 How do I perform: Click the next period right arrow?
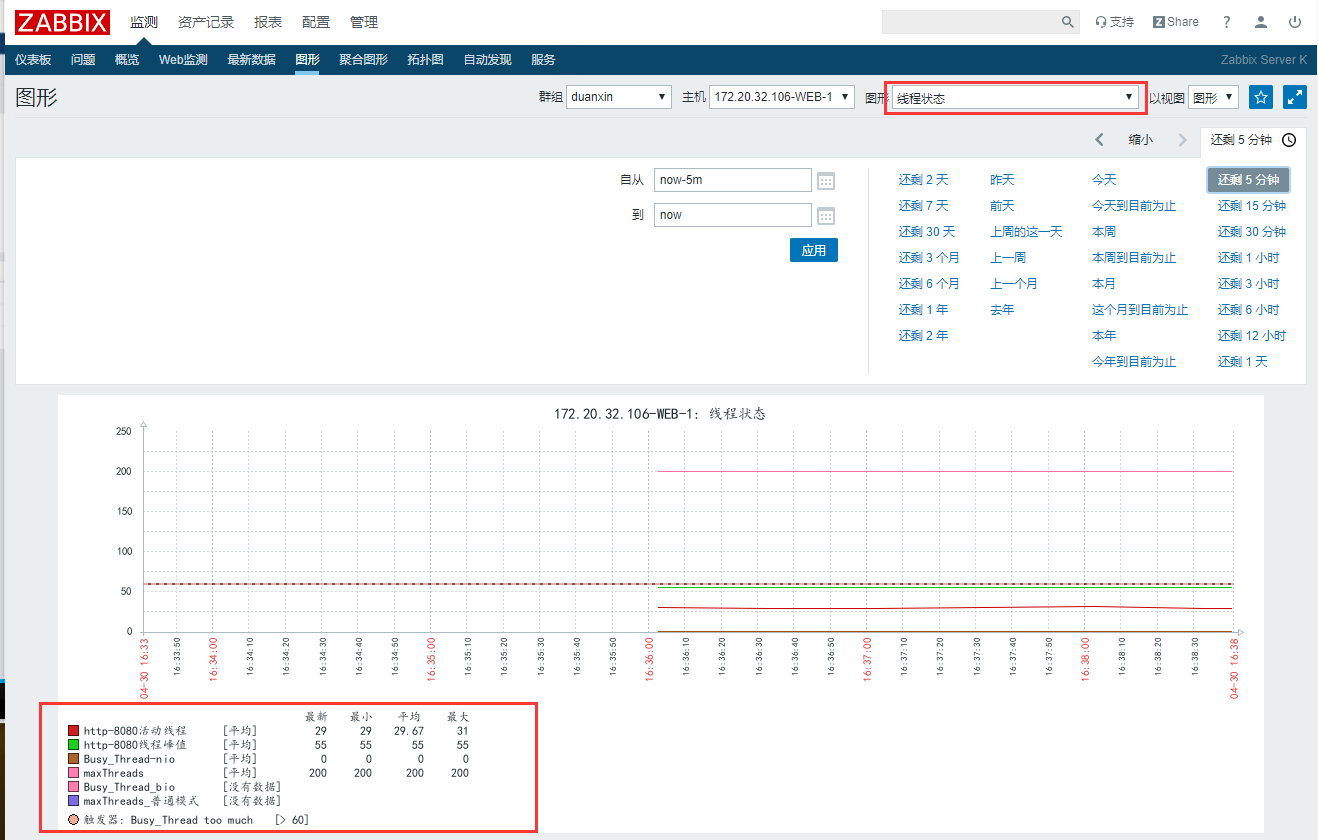1182,140
